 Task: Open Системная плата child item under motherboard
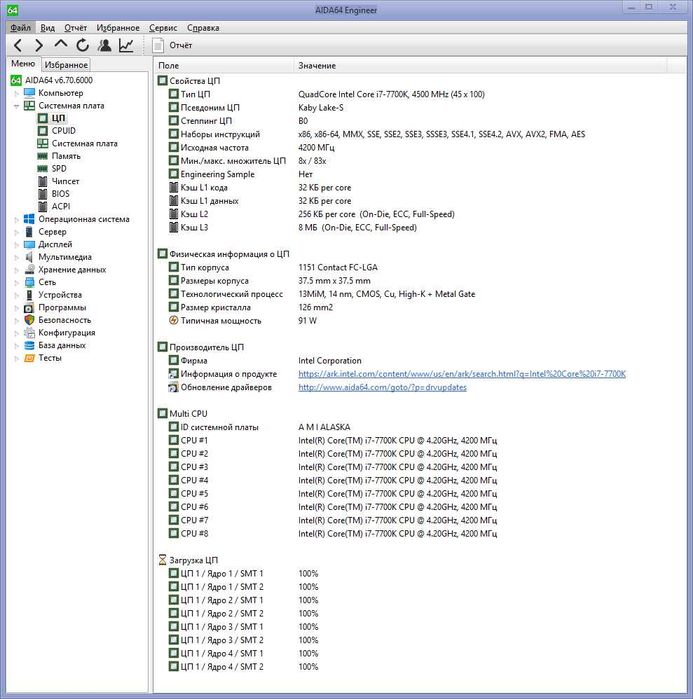(x=78, y=144)
